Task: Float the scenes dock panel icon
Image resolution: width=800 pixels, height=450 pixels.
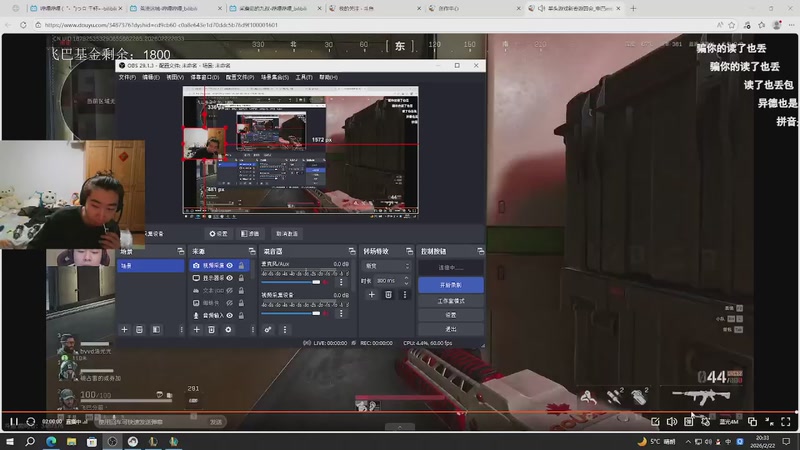Action: click(181, 251)
